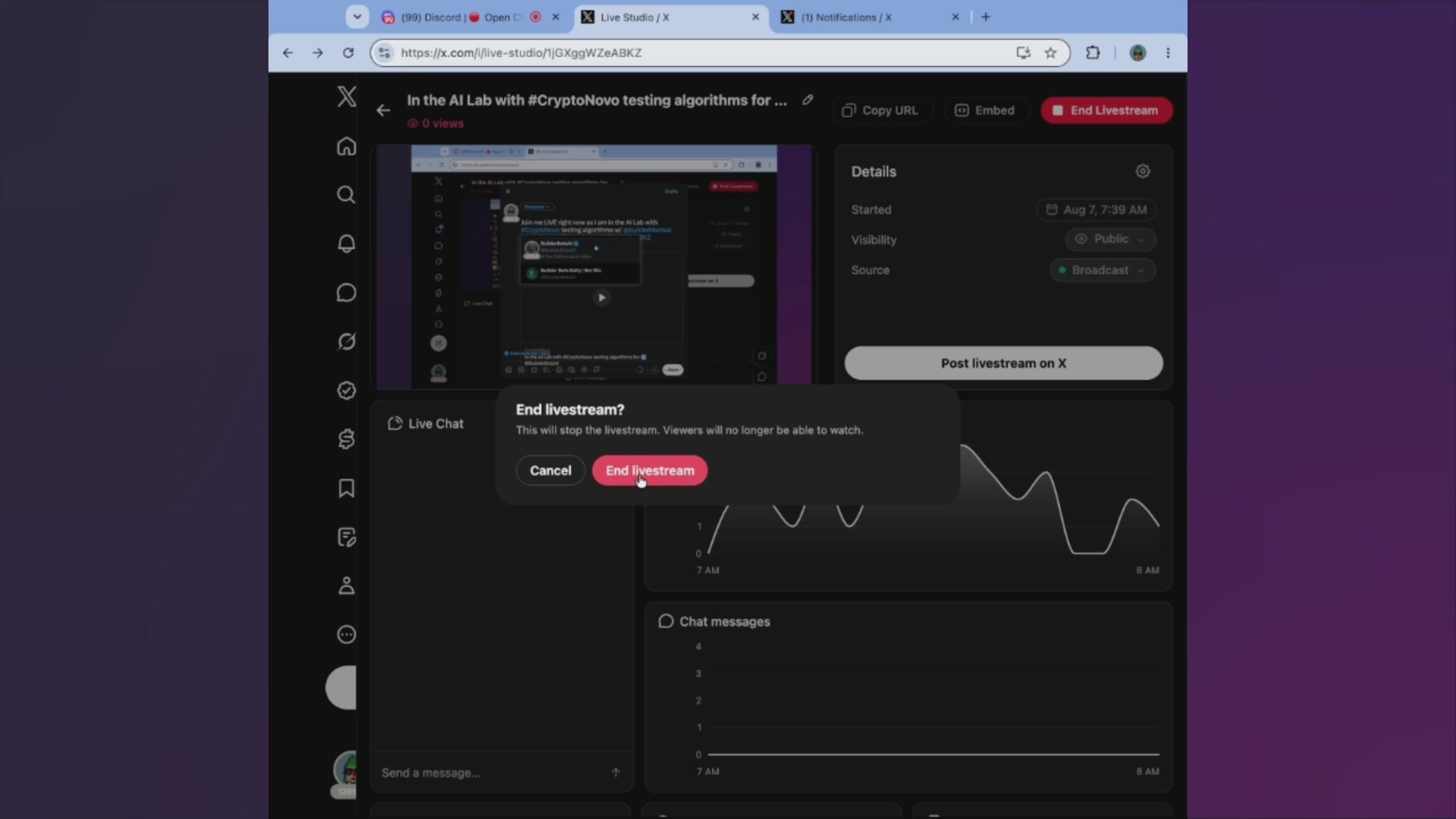The image size is (1456, 819).
Task: Bookmark this page with star icon
Action: pyautogui.click(x=1050, y=53)
